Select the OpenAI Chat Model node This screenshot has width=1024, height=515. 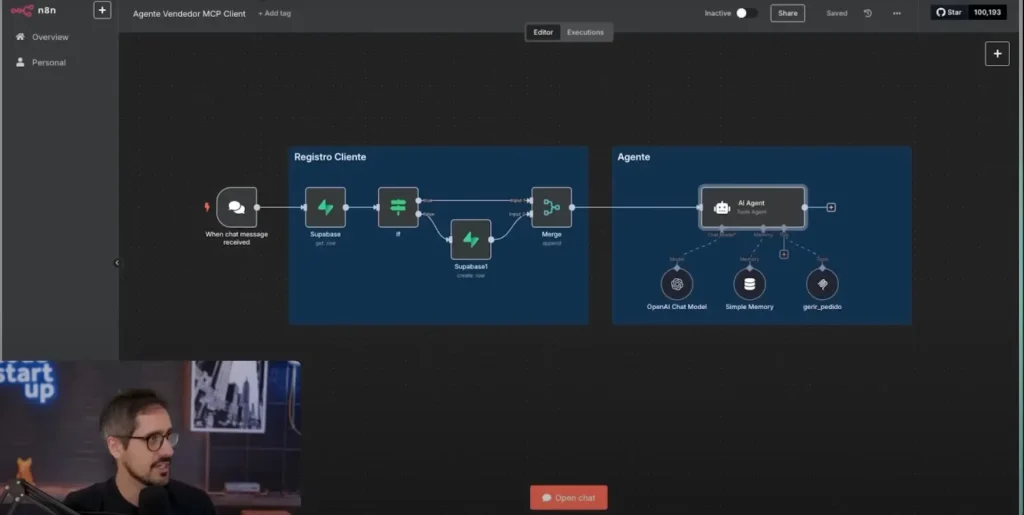(677, 284)
